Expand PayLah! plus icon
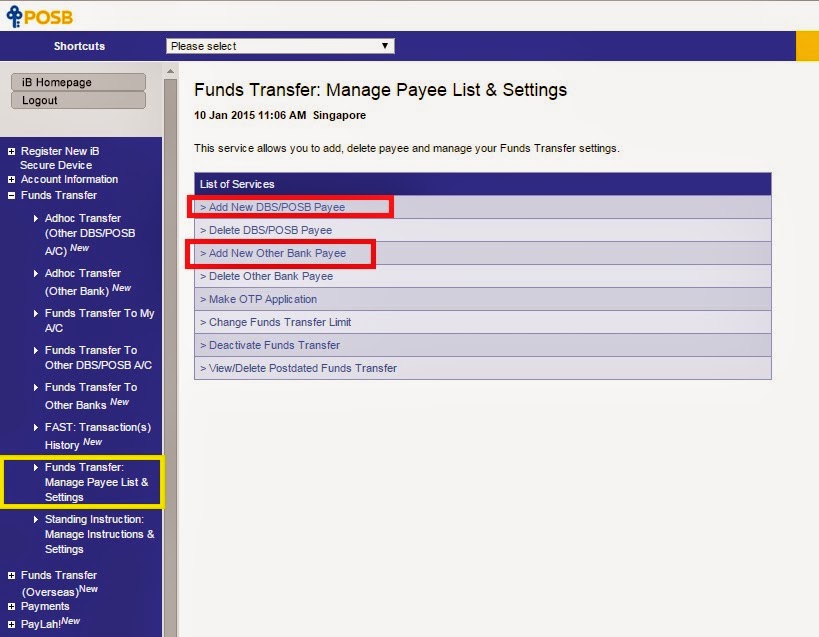The width and height of the screenshot is (819, 637). (11, 624)
